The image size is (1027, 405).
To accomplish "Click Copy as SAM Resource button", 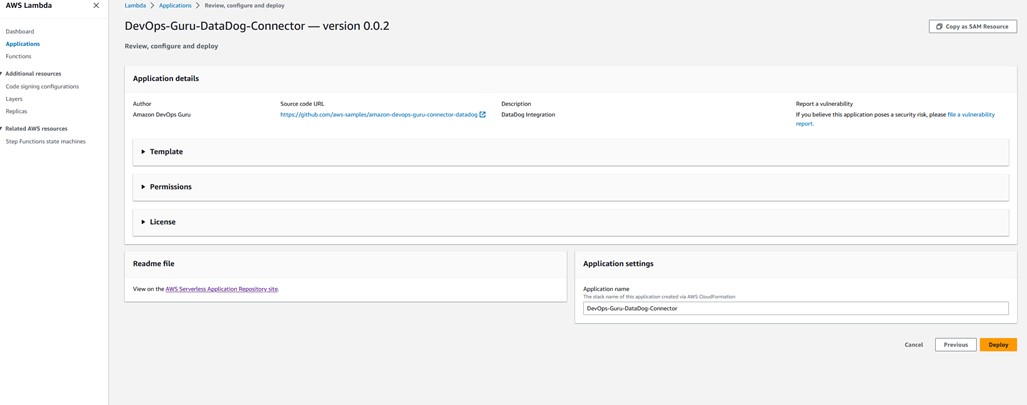I will pyautogui.click(x=973, y=27).
